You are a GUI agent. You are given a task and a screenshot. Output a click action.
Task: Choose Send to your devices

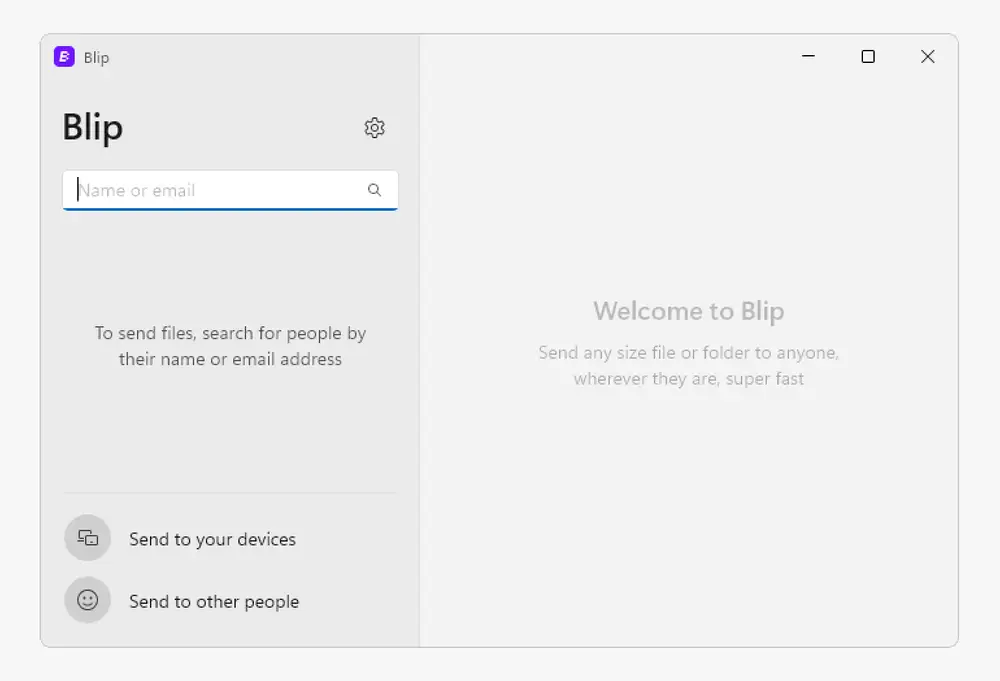pyautogui.click(x=212, y=539)
